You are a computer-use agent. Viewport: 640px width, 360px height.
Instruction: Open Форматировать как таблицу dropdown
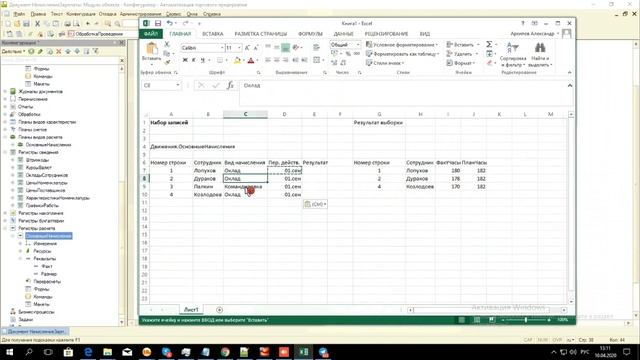pyautogui.click(x=402, y=53)
